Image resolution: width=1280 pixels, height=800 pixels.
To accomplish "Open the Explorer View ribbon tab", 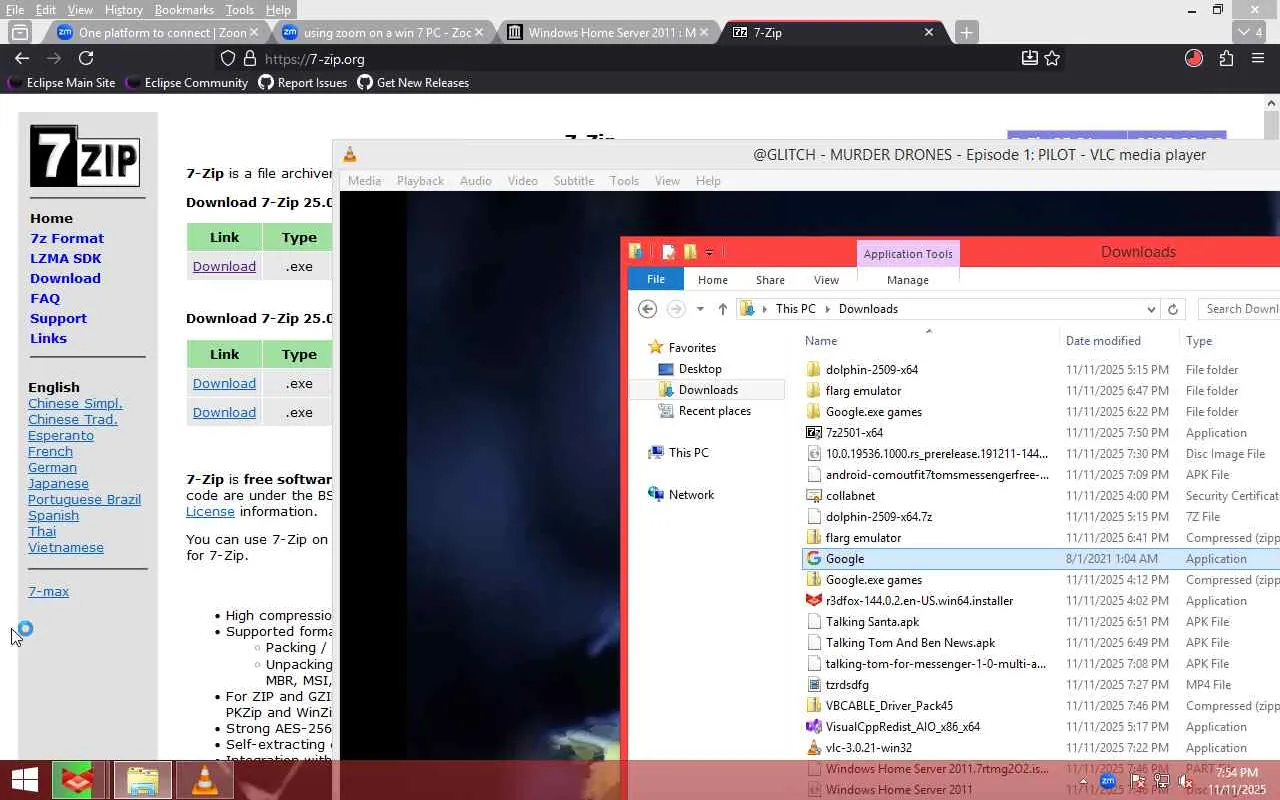I will tap(826, 280).
